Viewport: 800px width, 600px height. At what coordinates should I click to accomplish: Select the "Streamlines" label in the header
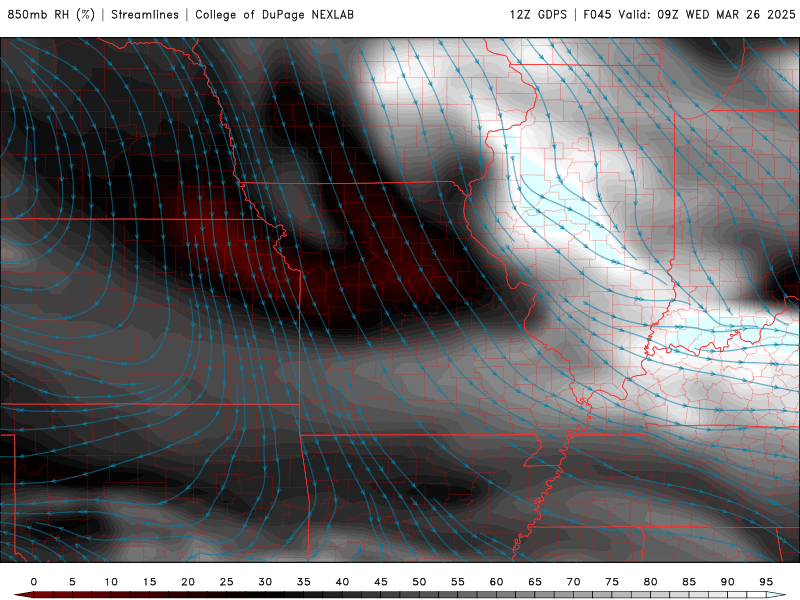pos(145,15)
